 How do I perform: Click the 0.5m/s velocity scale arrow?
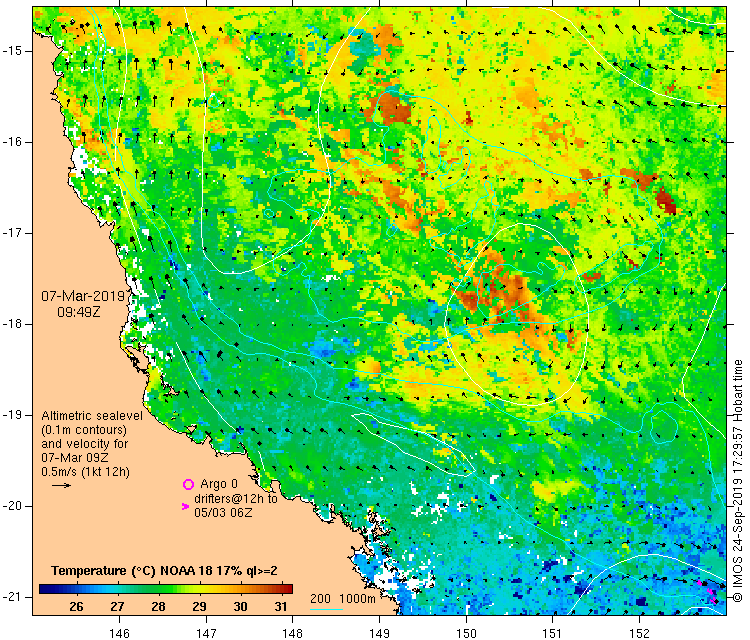61,486
